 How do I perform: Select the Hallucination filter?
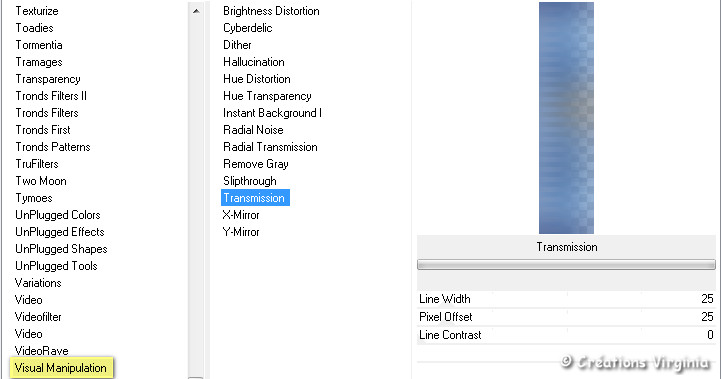254,62
